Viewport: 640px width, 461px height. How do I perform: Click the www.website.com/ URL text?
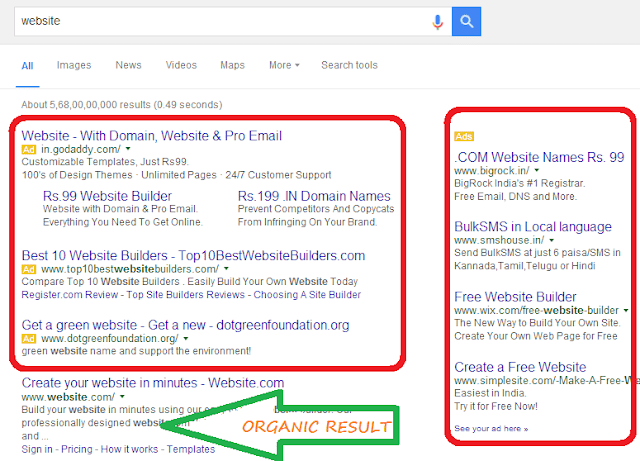coord(68,397)
